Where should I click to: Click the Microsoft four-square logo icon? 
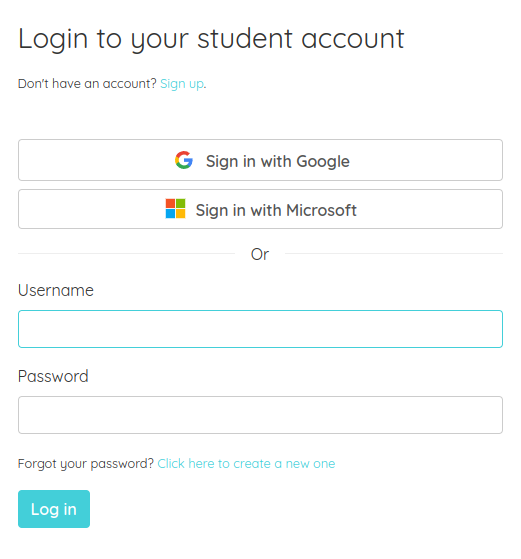[175, 209]
